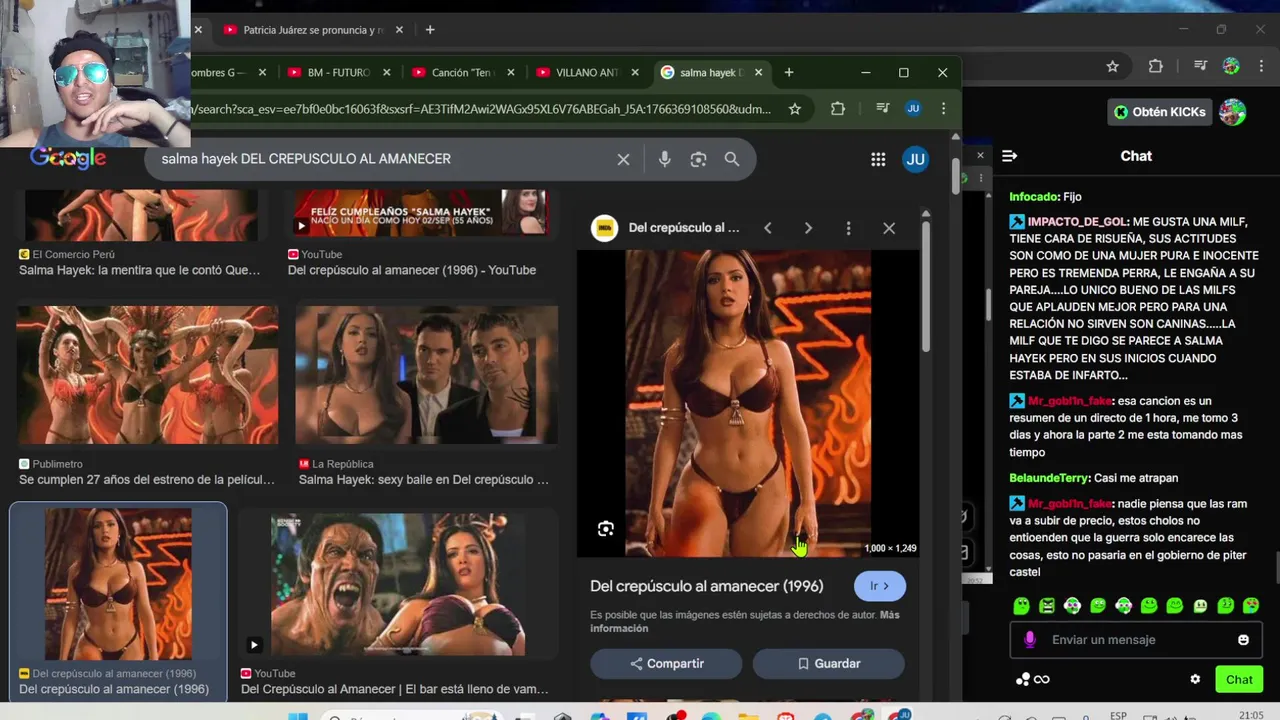Image resolution: width=1280 pixels, height=720 pixels.
Task: Clear the Google search box text
Action: click(x=623, y=159)
